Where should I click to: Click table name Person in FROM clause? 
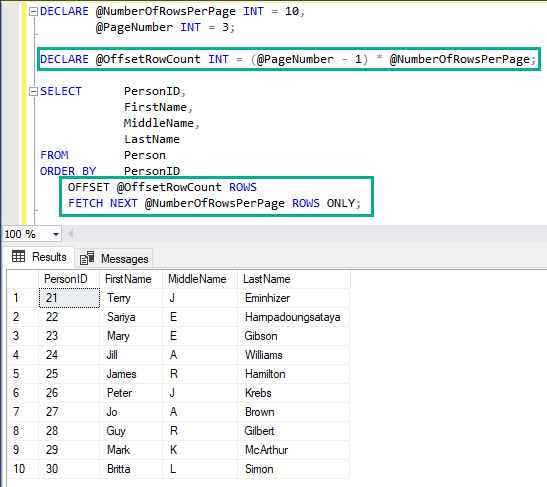pos(145,155)
